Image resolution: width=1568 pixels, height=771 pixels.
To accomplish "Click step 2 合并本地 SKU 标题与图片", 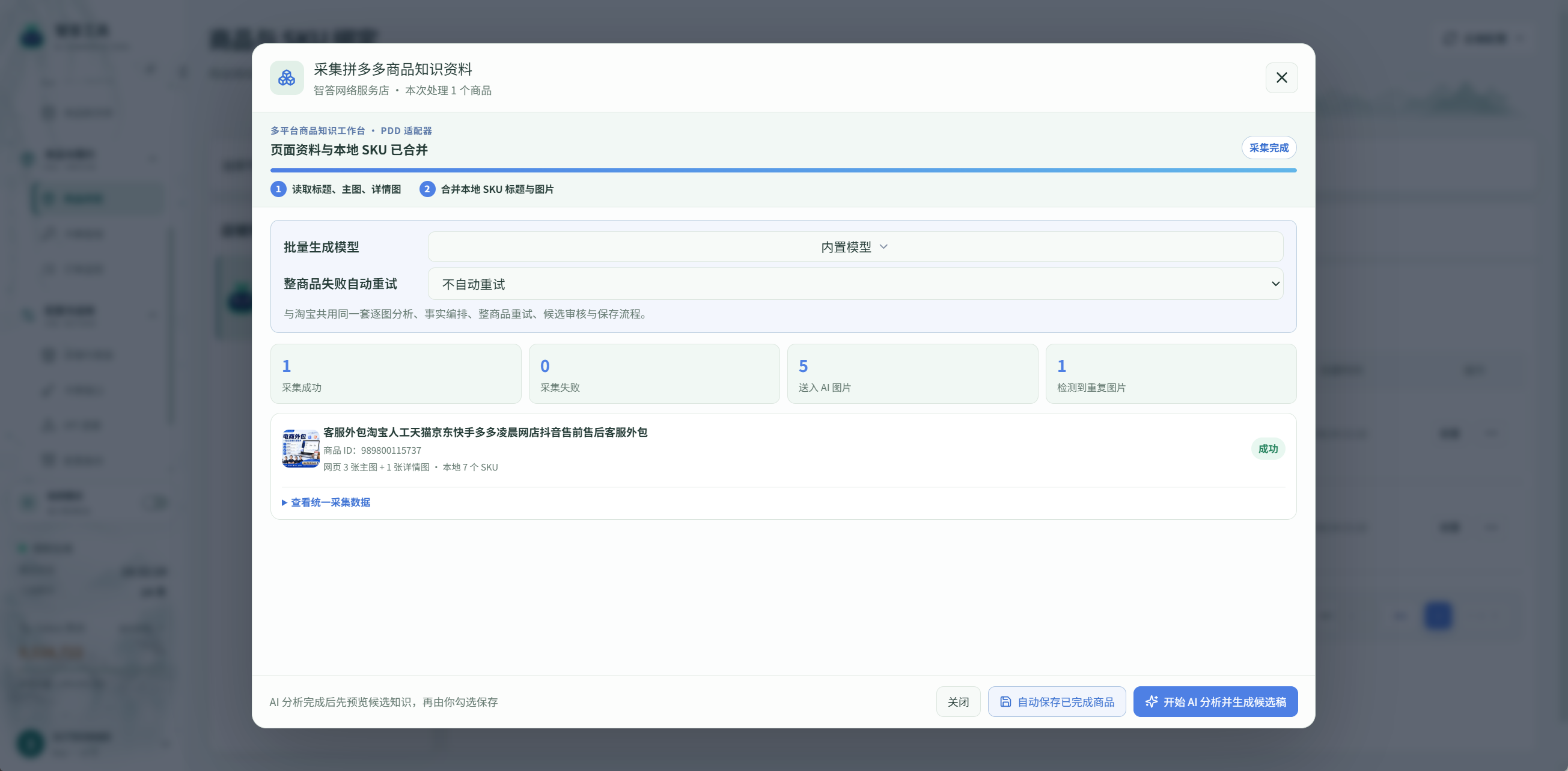I will tap(487, 189).
